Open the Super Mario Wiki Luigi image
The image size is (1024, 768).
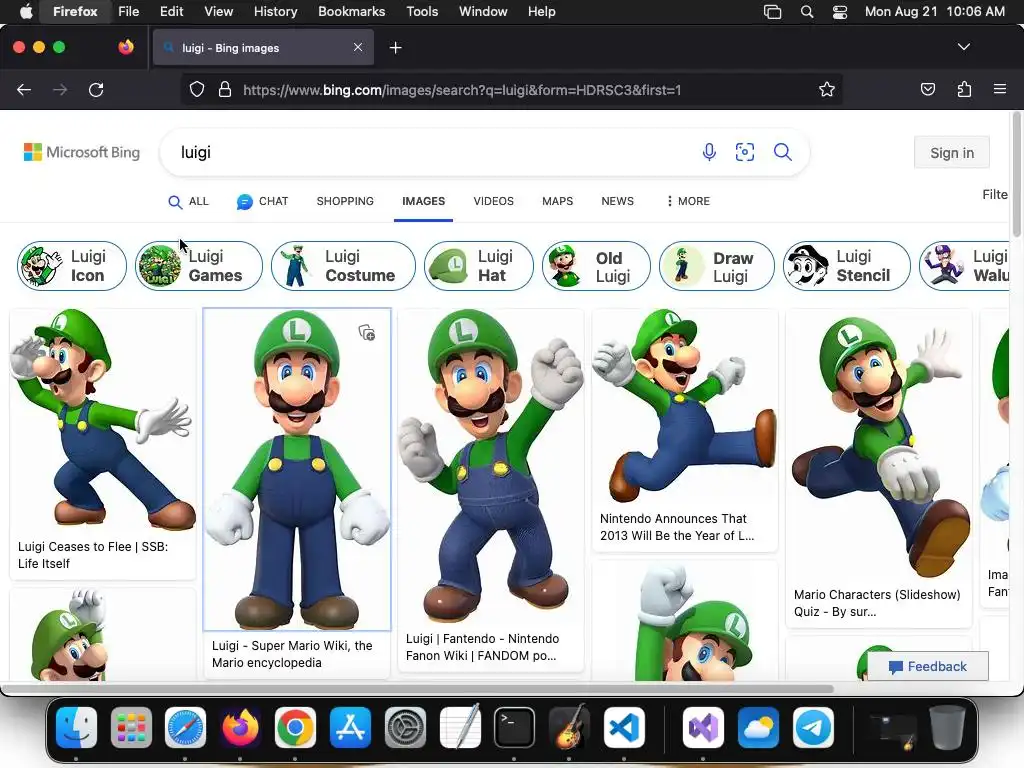click(x=297, y=470)
